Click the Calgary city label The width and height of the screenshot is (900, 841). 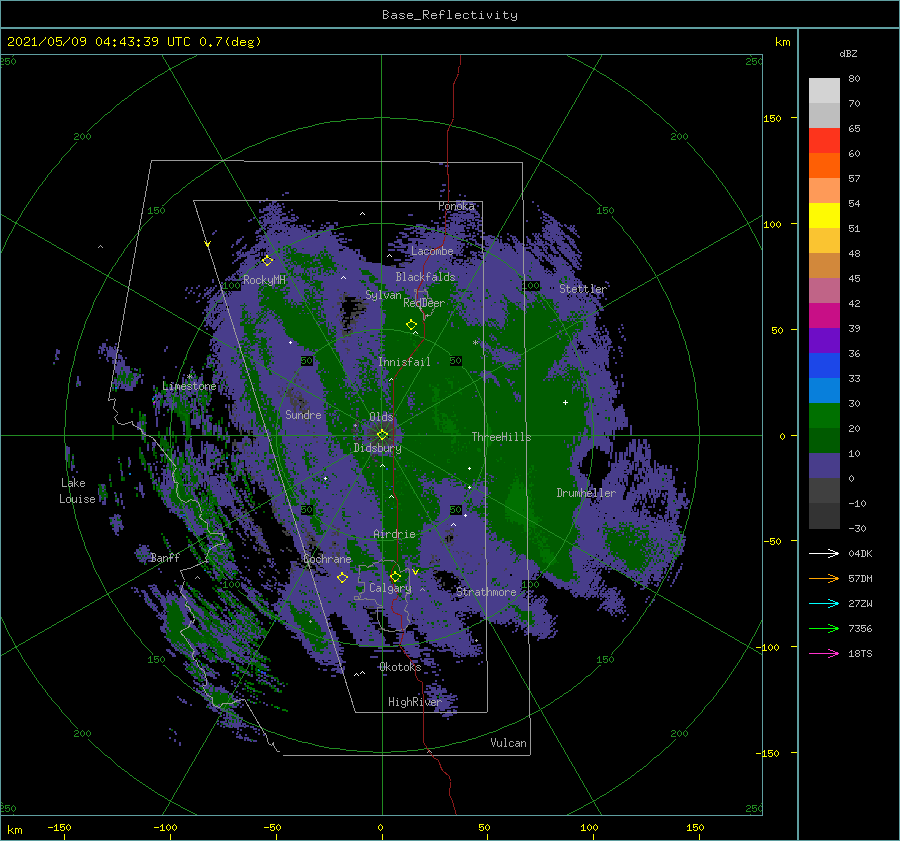390,588
